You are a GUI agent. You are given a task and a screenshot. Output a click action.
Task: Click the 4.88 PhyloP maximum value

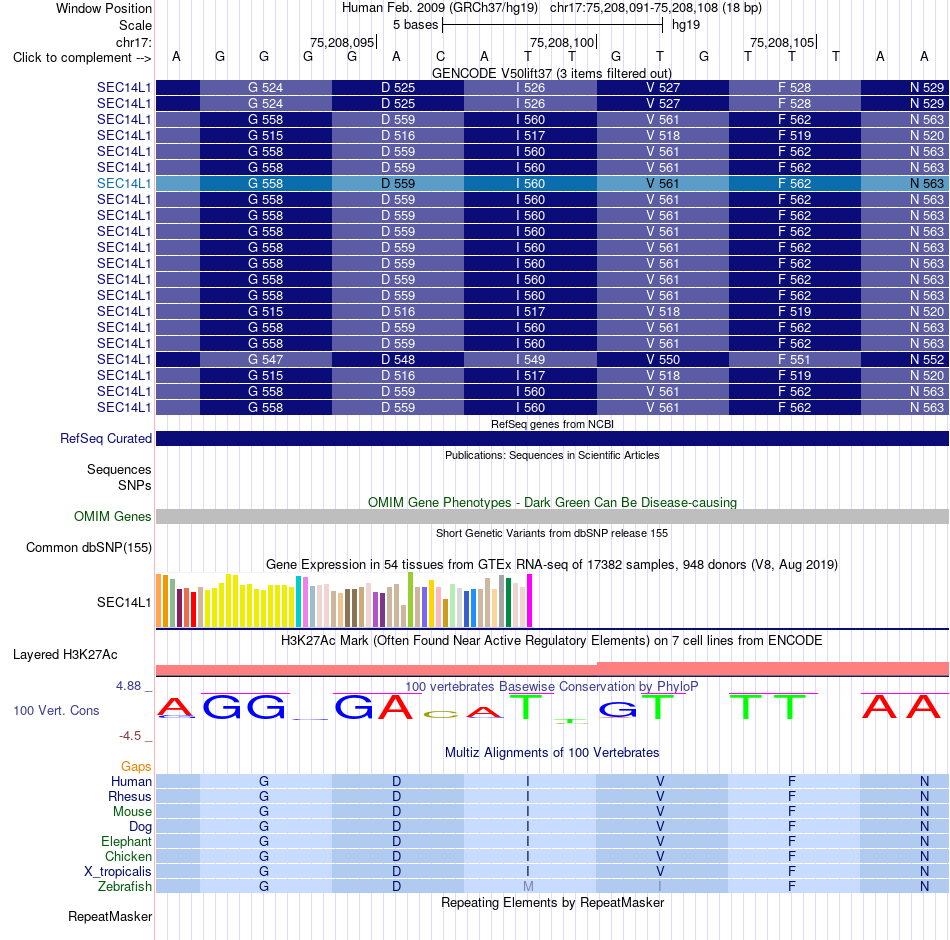click(x=128, y=685)
